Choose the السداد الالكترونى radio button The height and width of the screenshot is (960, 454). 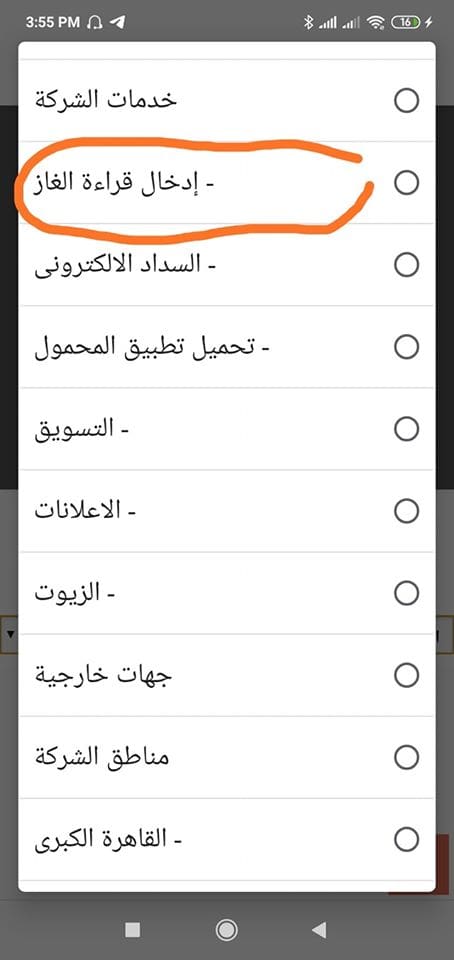[x=406, y=265]
